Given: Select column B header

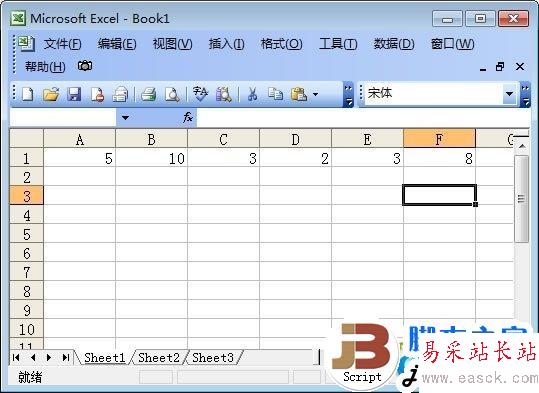Looking at the screenshot, I should [x=152, y=139].
